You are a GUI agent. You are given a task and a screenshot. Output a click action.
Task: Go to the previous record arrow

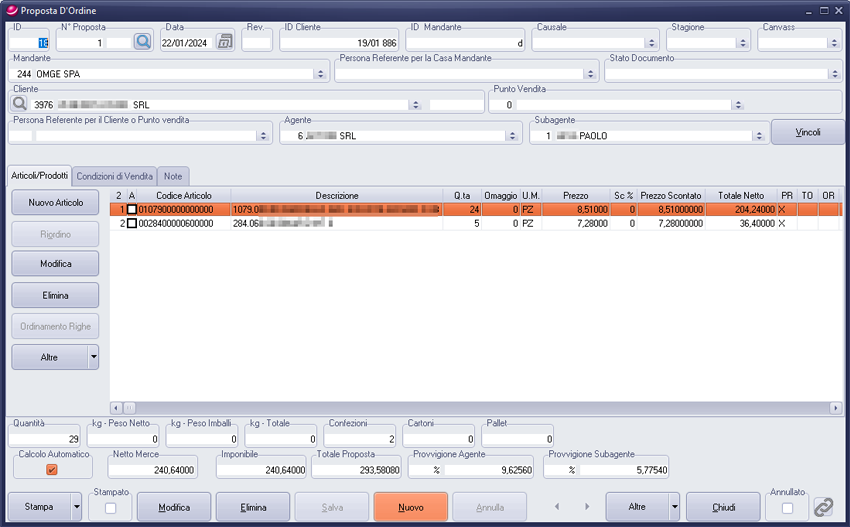coord(558,507)
